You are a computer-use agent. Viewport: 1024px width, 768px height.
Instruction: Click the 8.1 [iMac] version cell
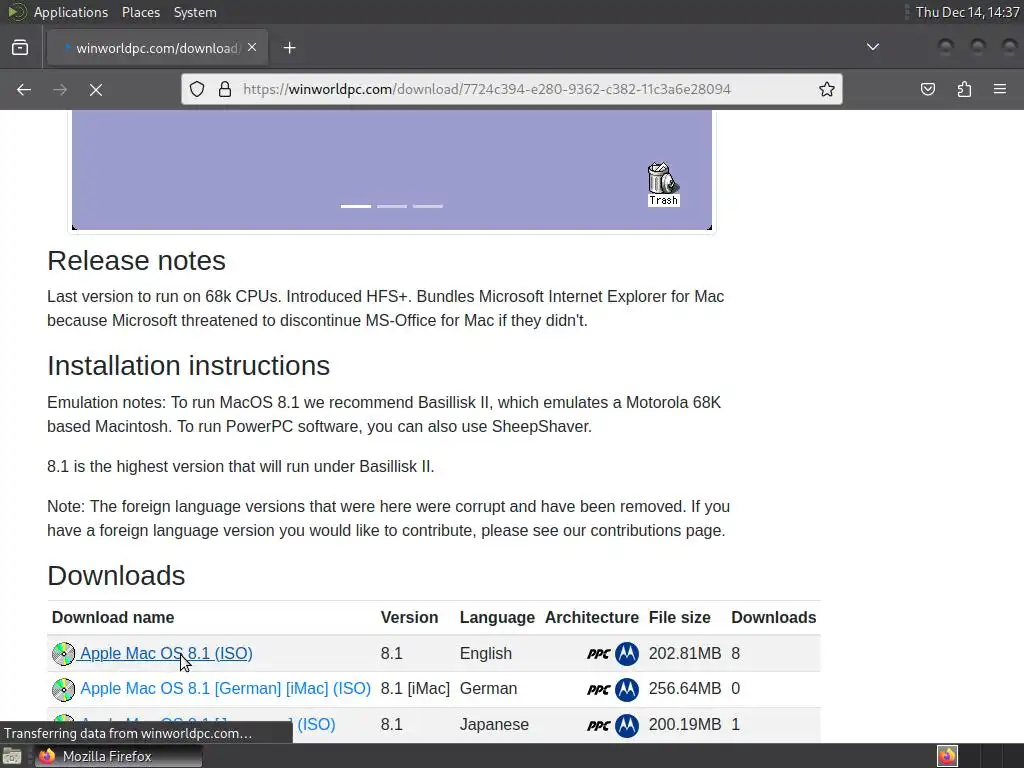[x=415, y=688]
